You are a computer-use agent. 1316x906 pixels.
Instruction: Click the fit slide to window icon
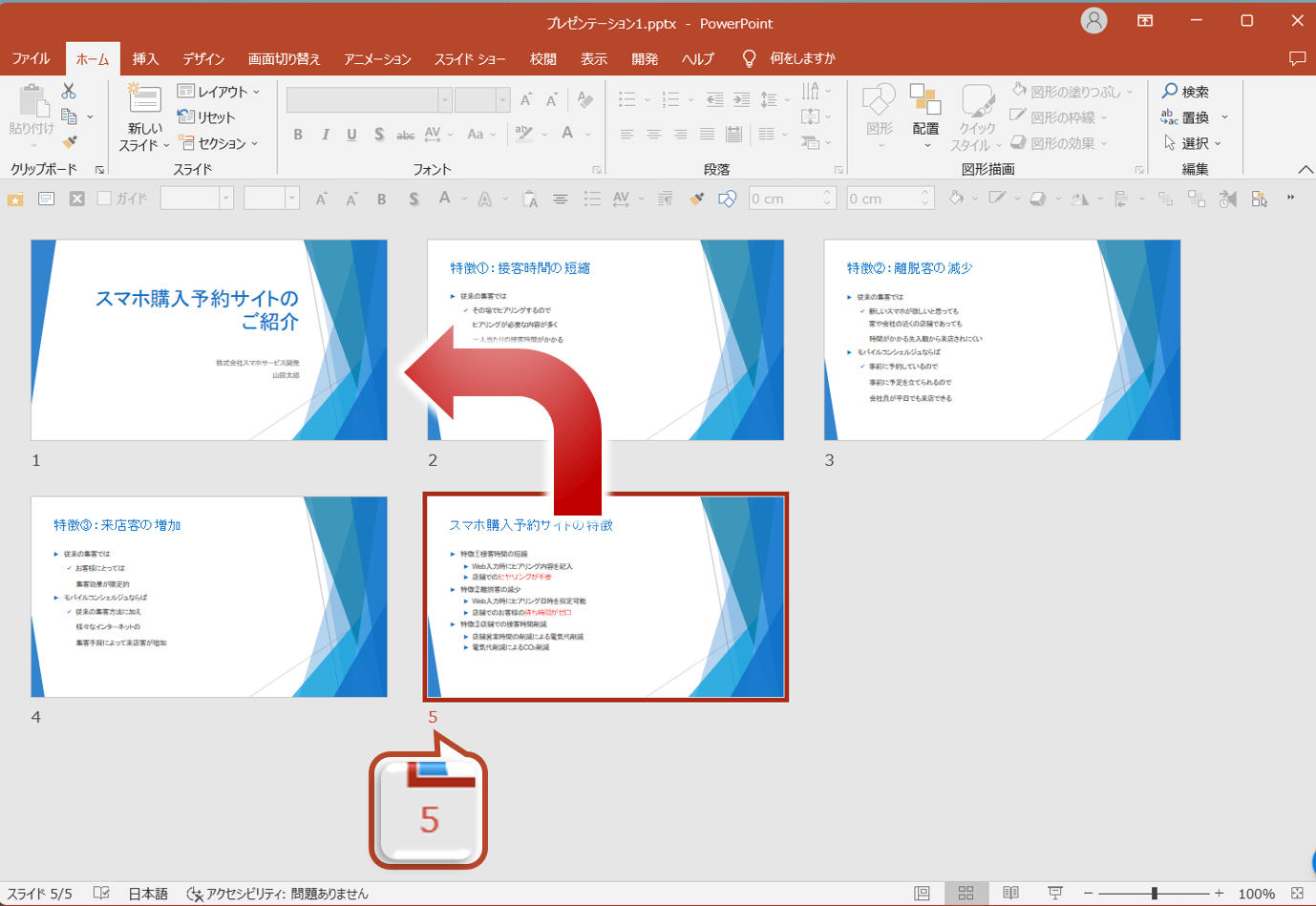click(x=1297, y=894)
